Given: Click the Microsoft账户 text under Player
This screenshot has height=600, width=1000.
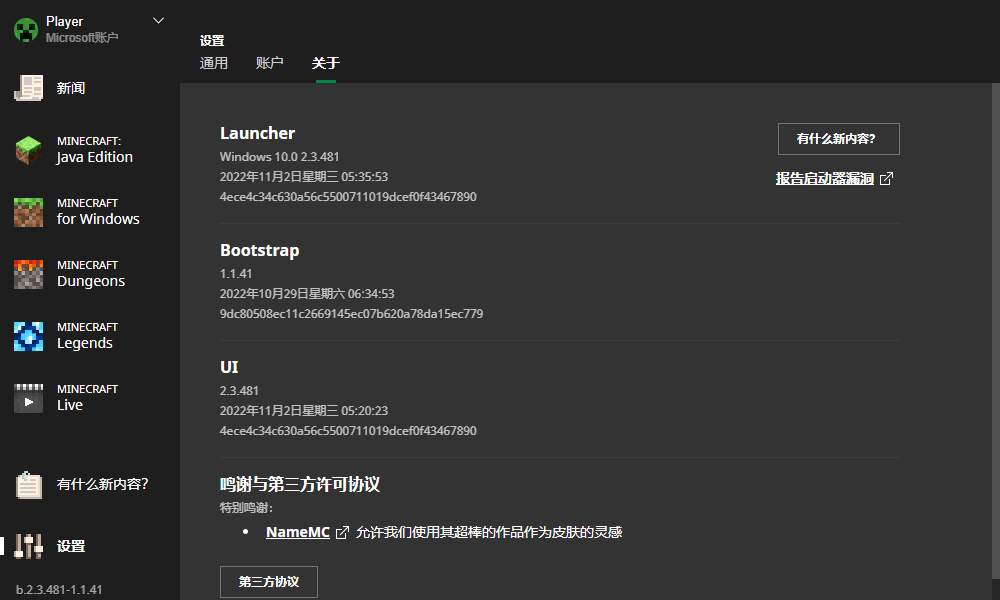Looking at the screenshot, I should [82, 38].
